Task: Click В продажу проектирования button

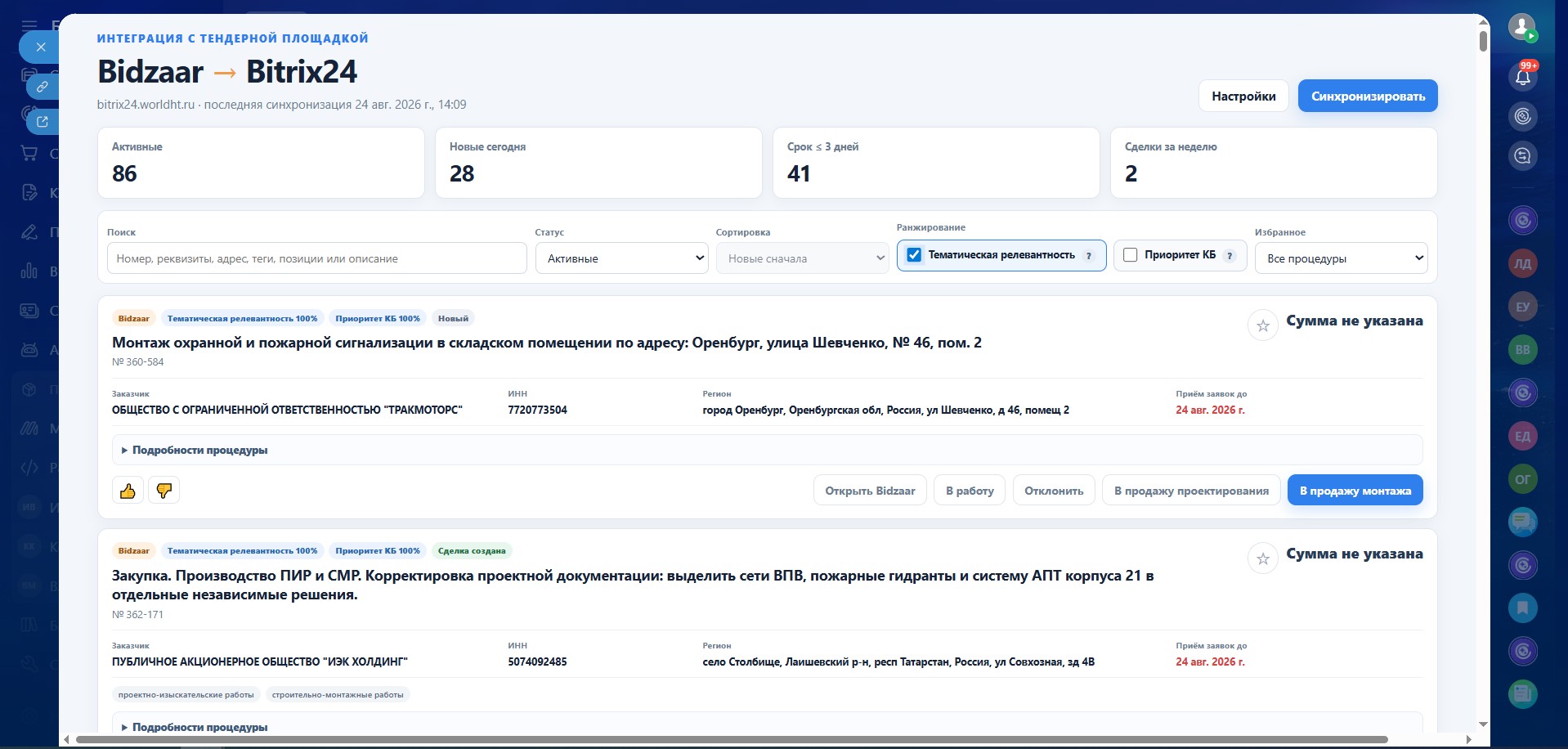Action: (x=1191, y=491)
